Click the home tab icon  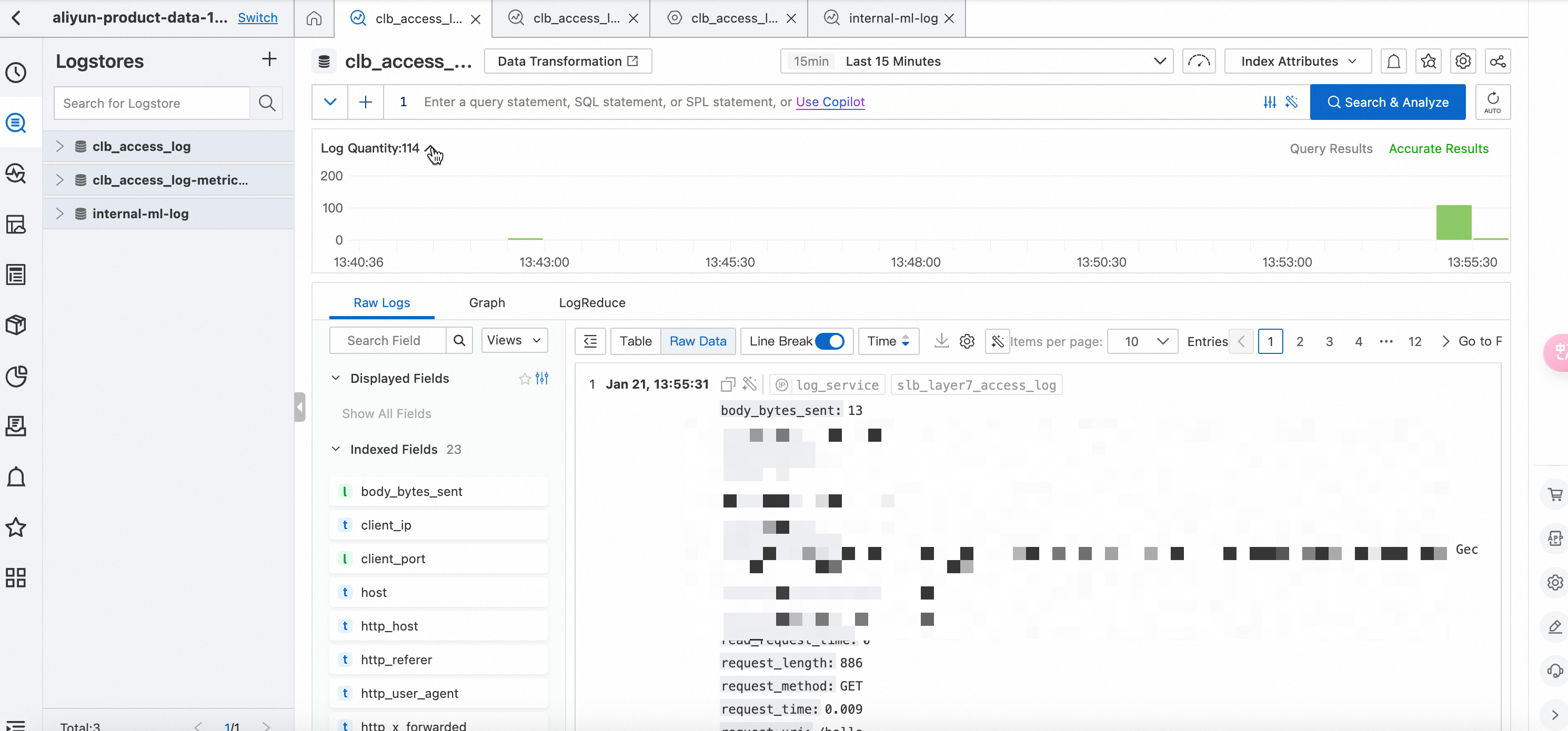314,18
